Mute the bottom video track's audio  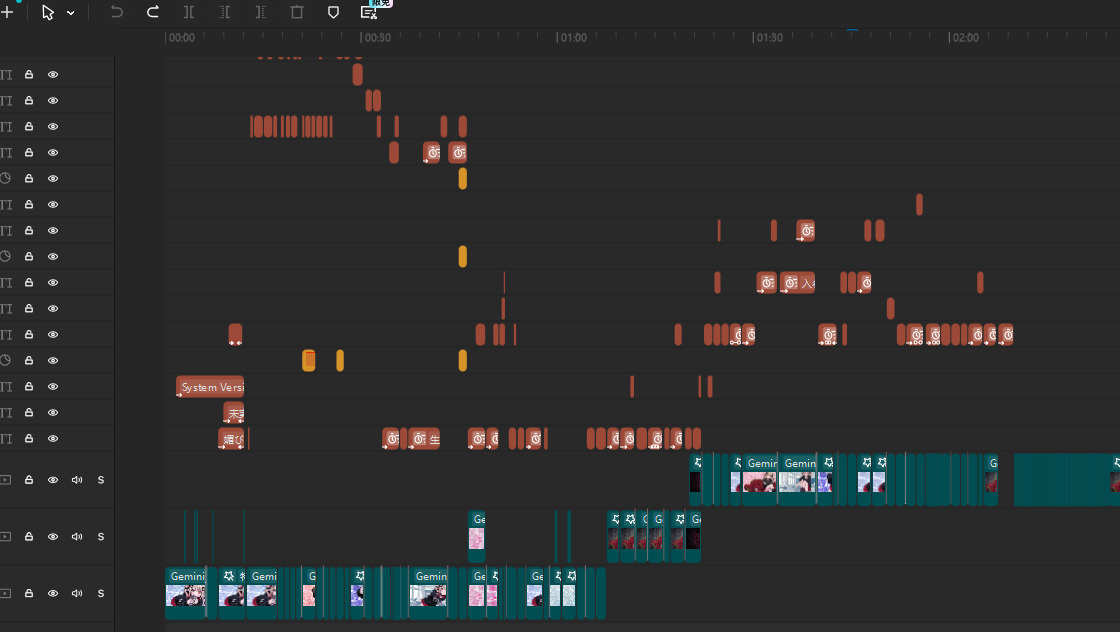[x=77, y=594]
